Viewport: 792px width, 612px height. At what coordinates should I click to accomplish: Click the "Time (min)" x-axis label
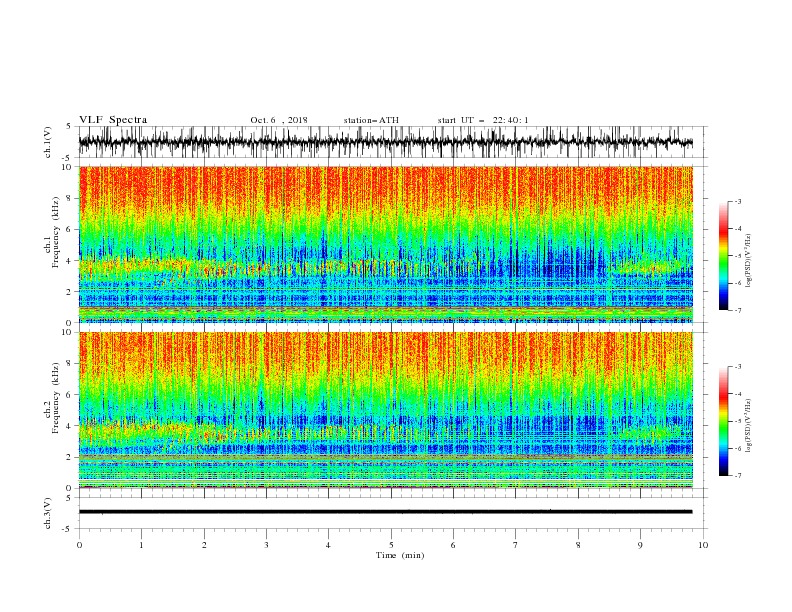click(400, 555)
